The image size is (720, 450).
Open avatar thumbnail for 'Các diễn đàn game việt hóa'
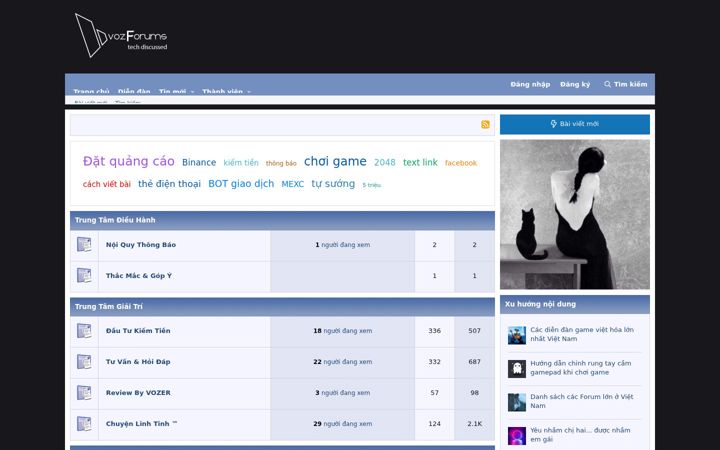click(x=517, y=335)
